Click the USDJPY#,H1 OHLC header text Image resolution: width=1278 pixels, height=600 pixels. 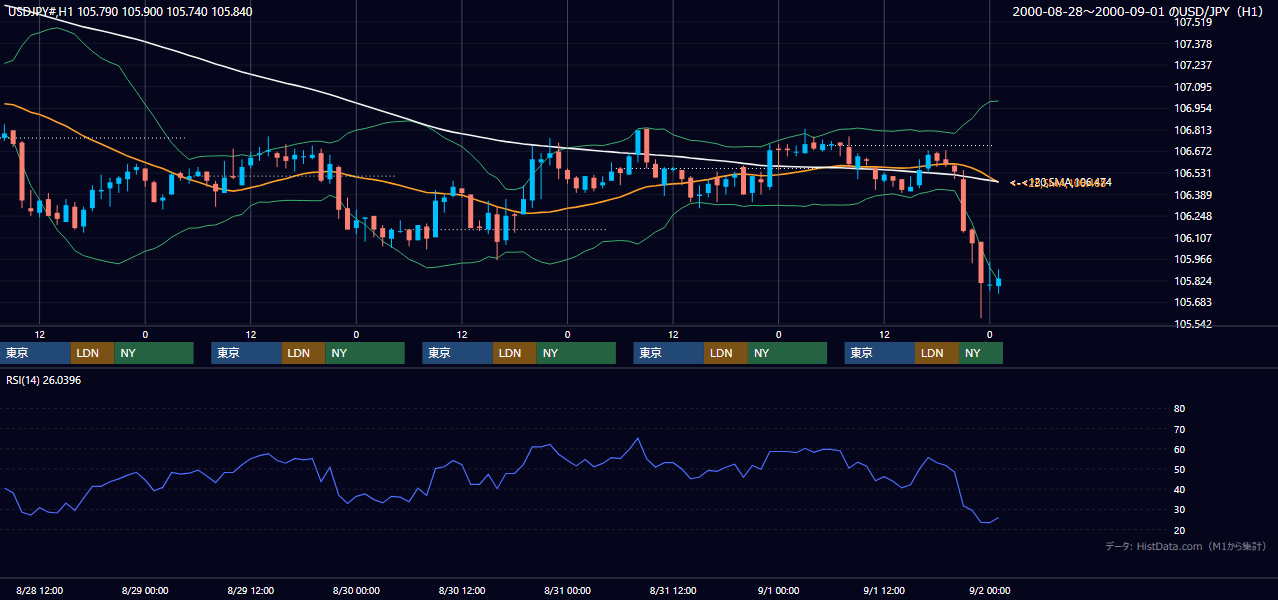coord(130,11)
